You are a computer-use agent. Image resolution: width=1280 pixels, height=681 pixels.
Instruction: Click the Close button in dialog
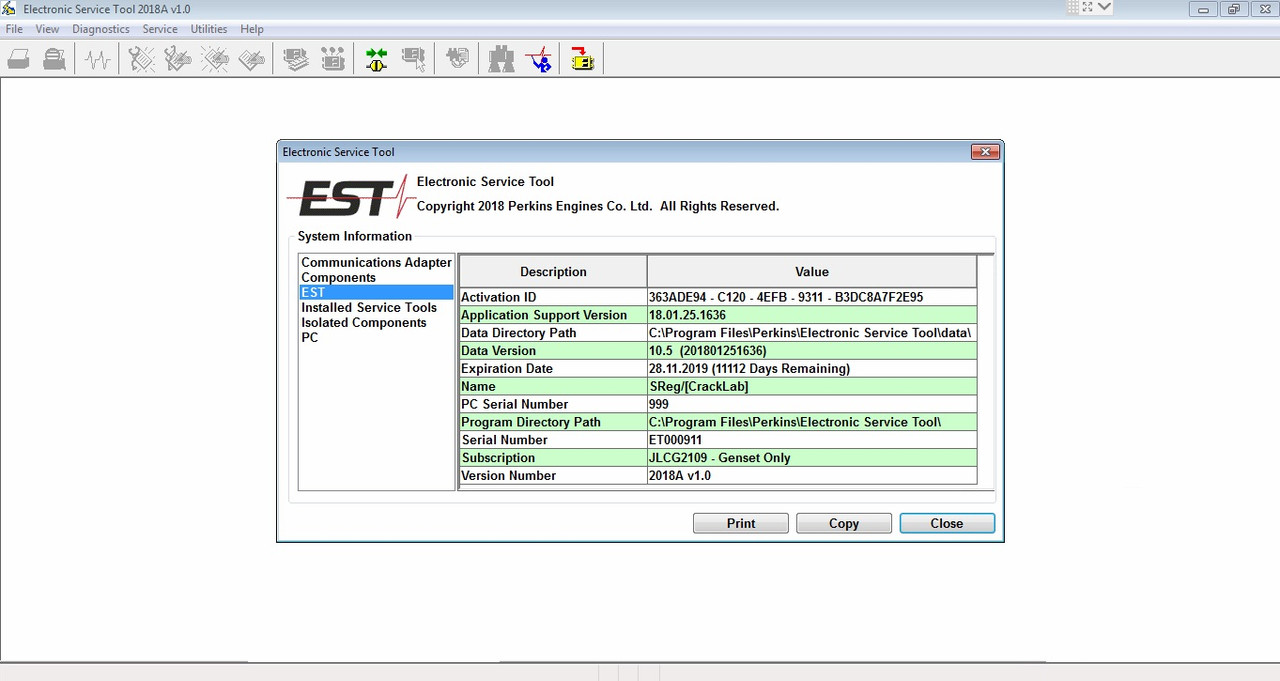tap(947, 523)
